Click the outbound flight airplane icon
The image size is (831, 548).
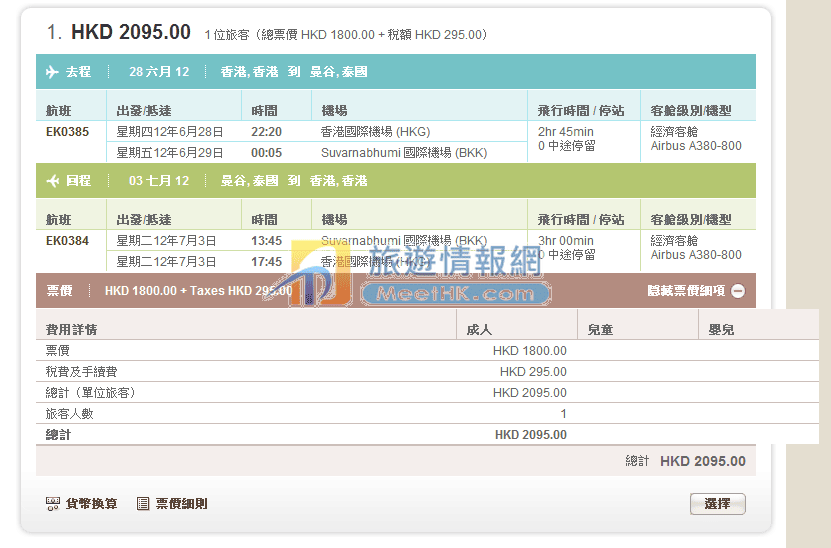(53, 72)
